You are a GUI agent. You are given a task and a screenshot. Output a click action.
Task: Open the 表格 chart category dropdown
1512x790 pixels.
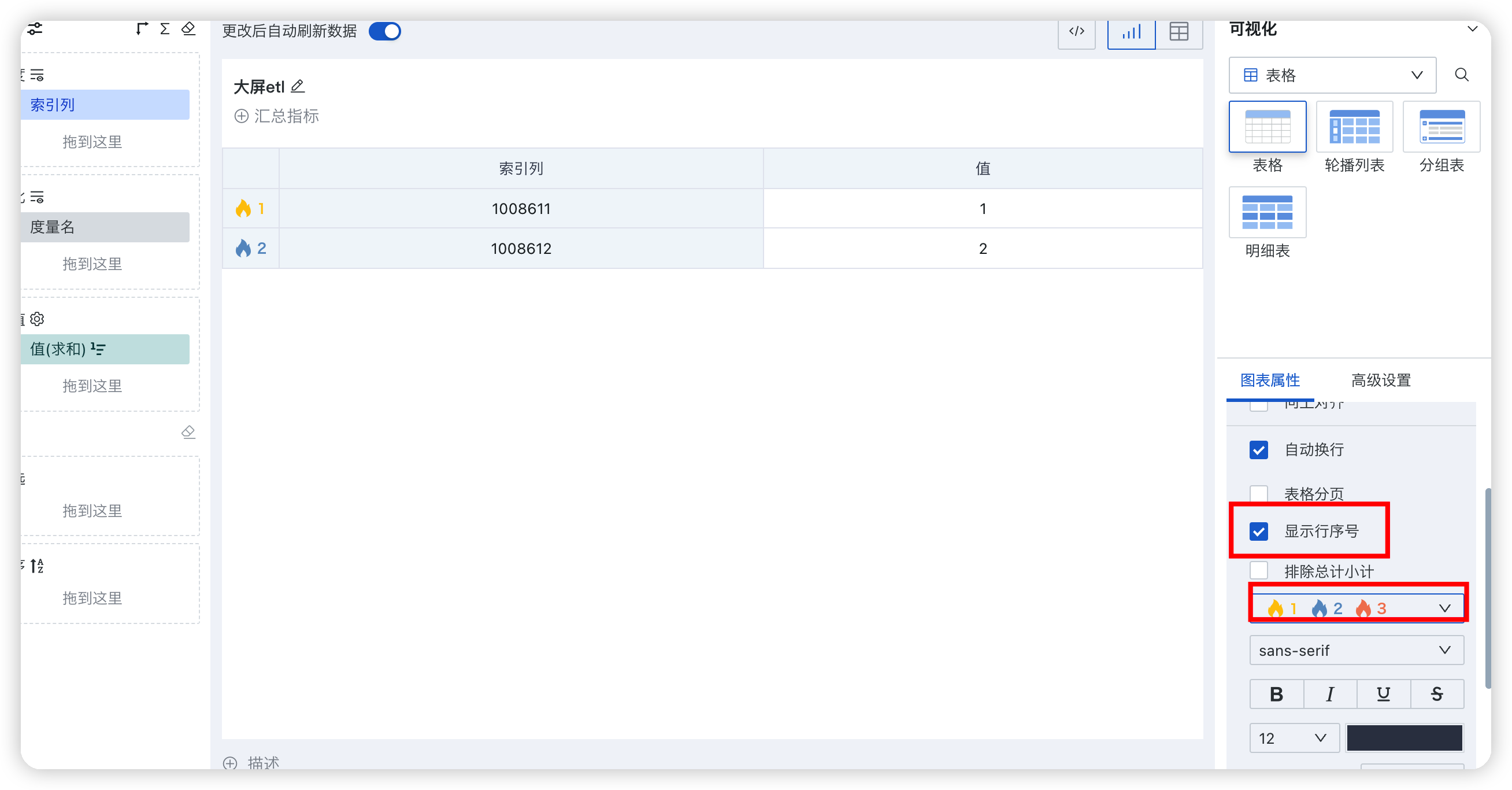(1332, 75)
